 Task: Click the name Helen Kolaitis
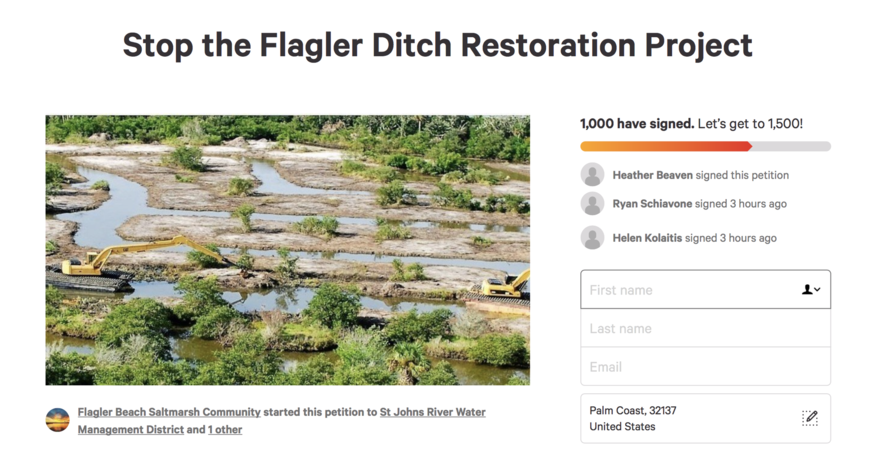coord(648,238)
